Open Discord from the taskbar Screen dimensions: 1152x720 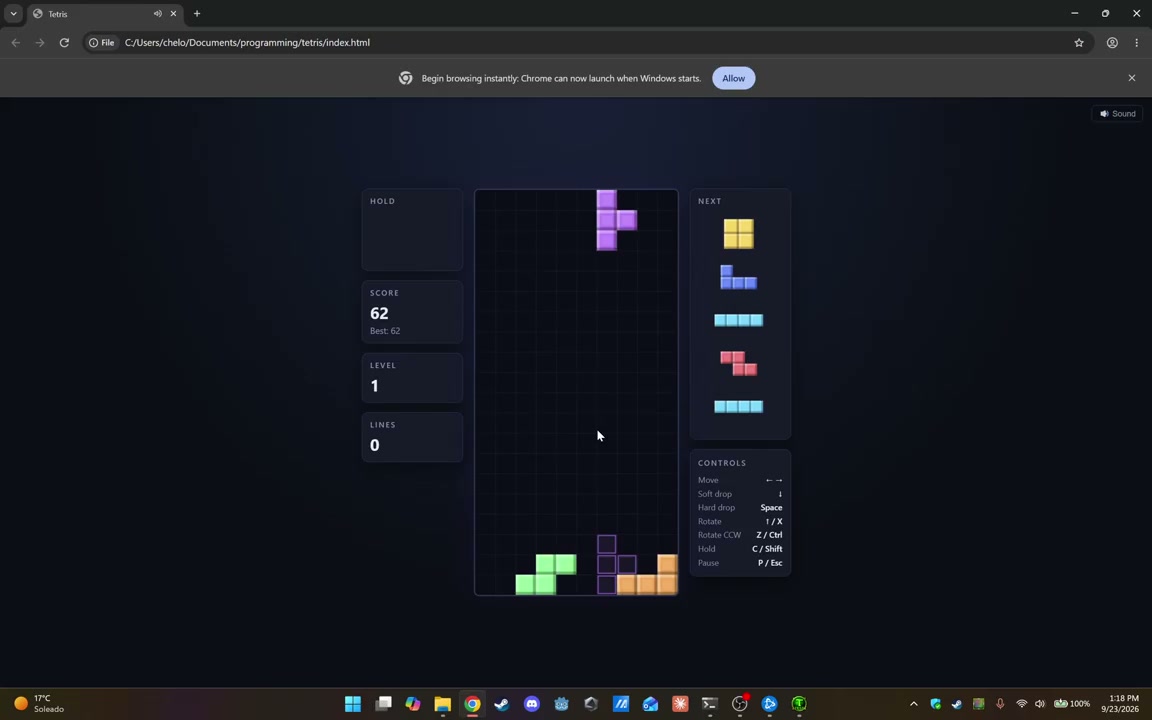click(532, 704)
